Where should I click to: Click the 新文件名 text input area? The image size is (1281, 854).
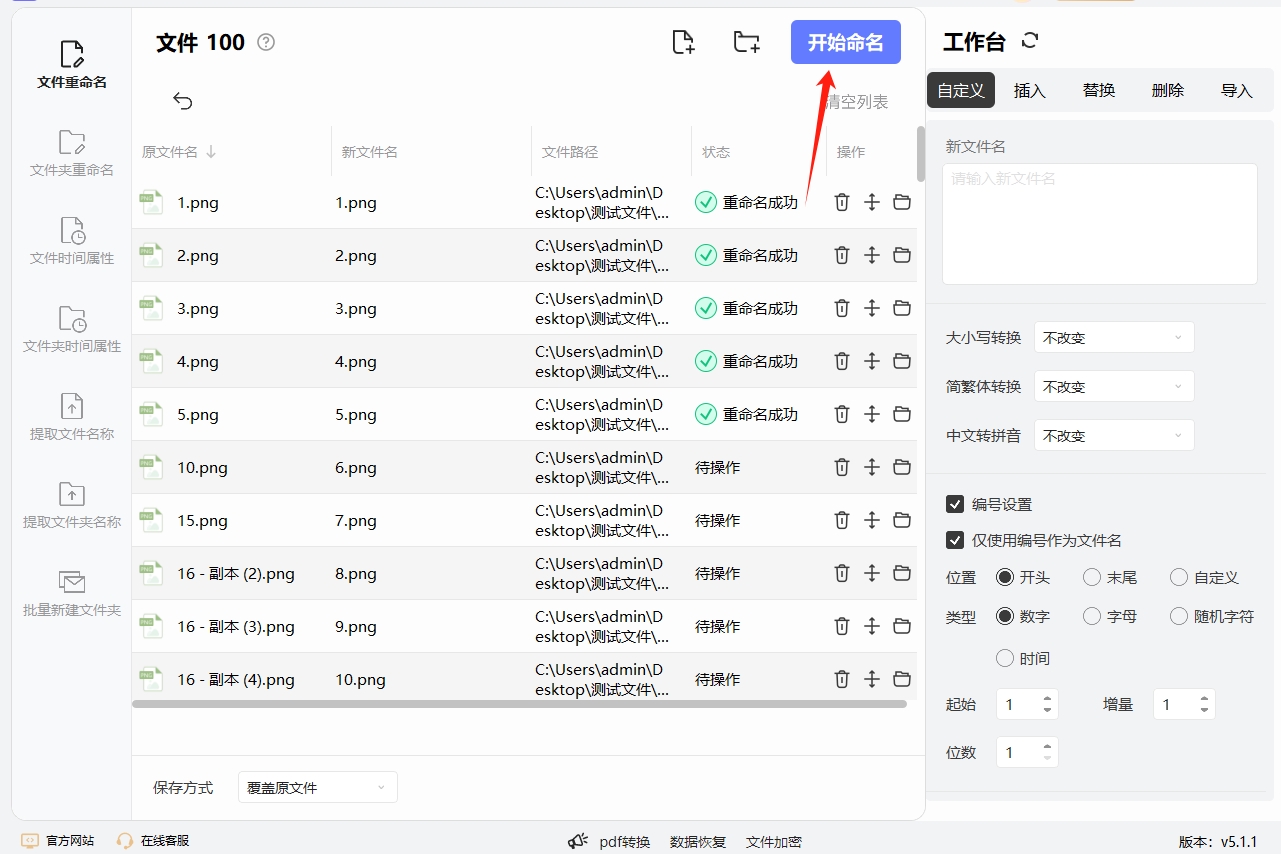tap(1100, 224)
